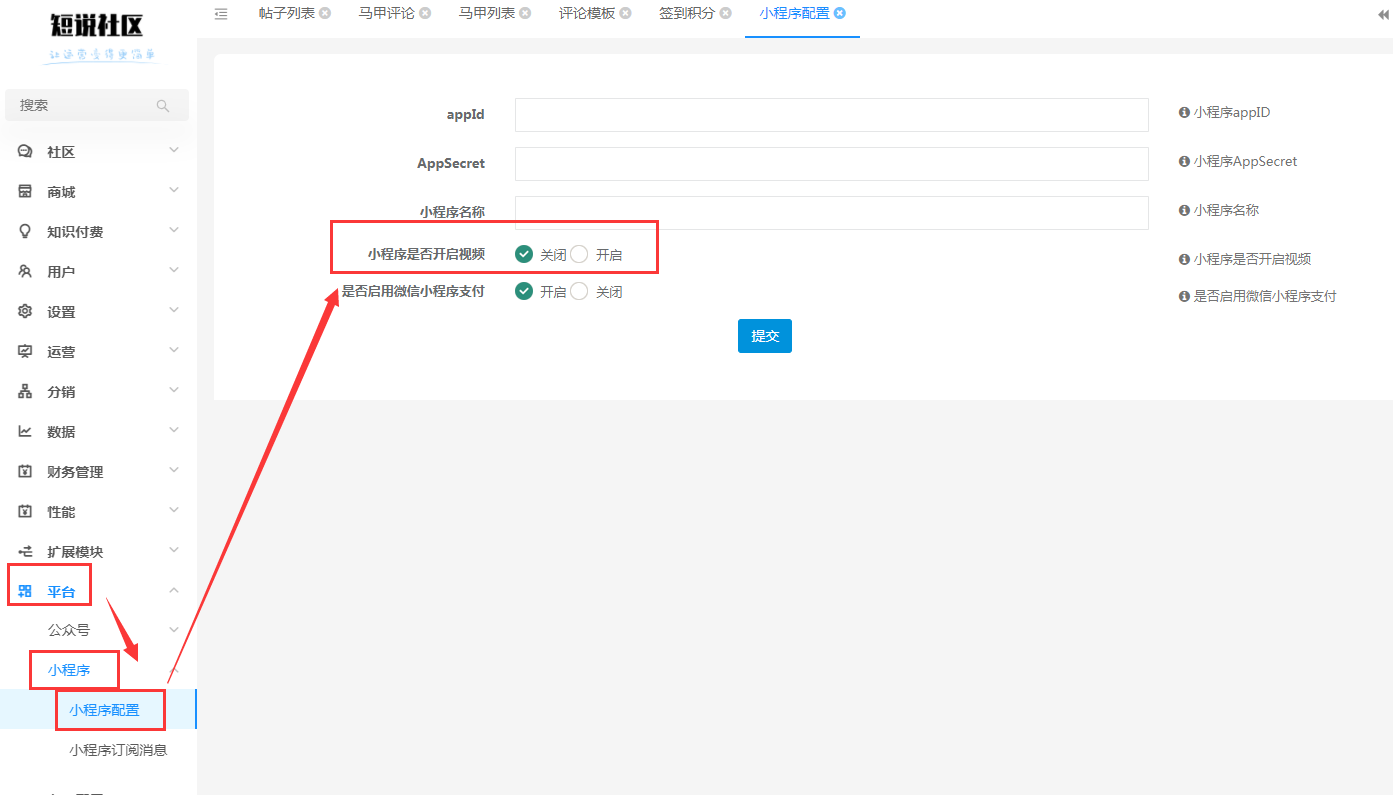The width and height of the screenshot is (1393, 795).
Task: Click the 扩展模块 icon
Action: click(25, 551)
